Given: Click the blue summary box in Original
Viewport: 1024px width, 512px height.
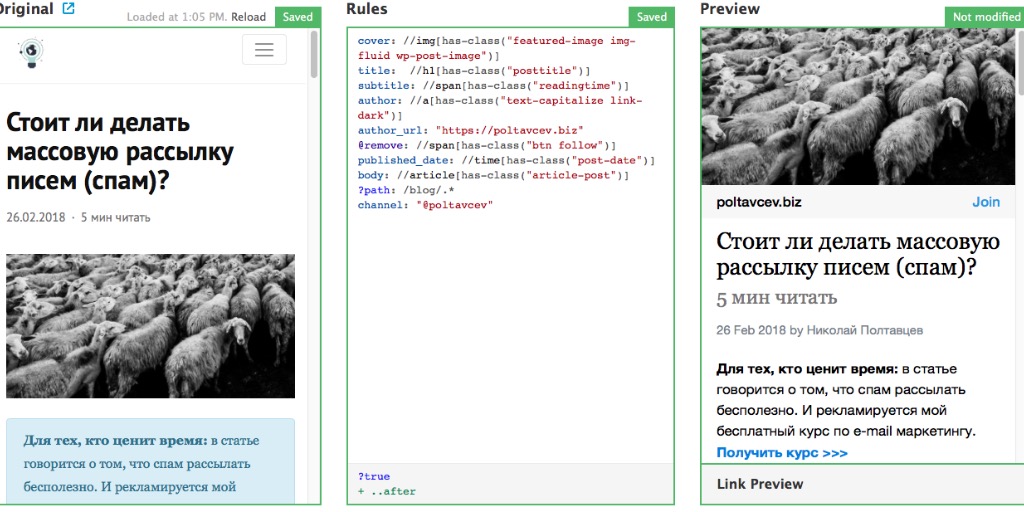Looking at the screenshot, I should pyautogui.click(x=150, y=461).
